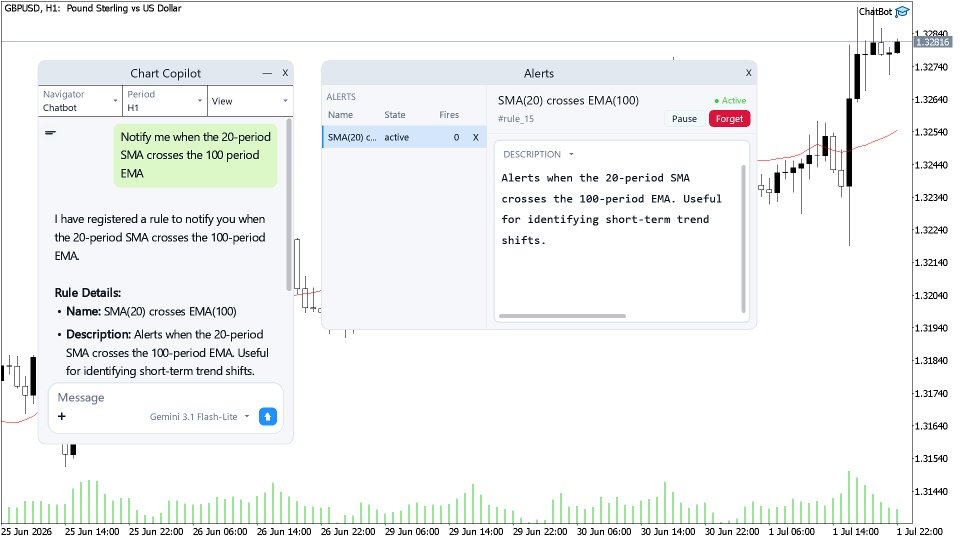Click the 1.32816 current price label
The image size is (960, 540).
pyautogui.click(x=932, y=42)
